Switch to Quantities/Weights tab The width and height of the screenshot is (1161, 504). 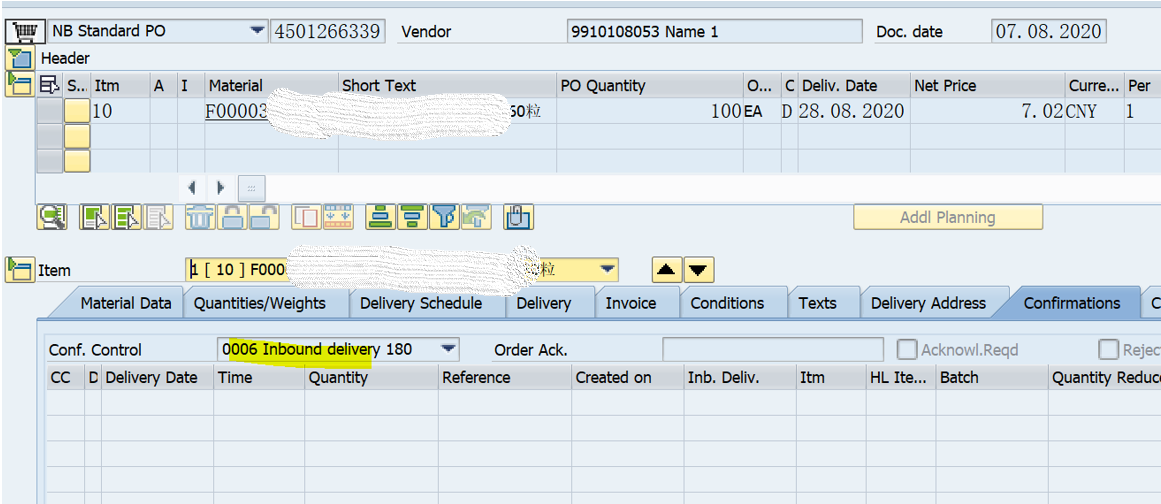tap(259, 303)
